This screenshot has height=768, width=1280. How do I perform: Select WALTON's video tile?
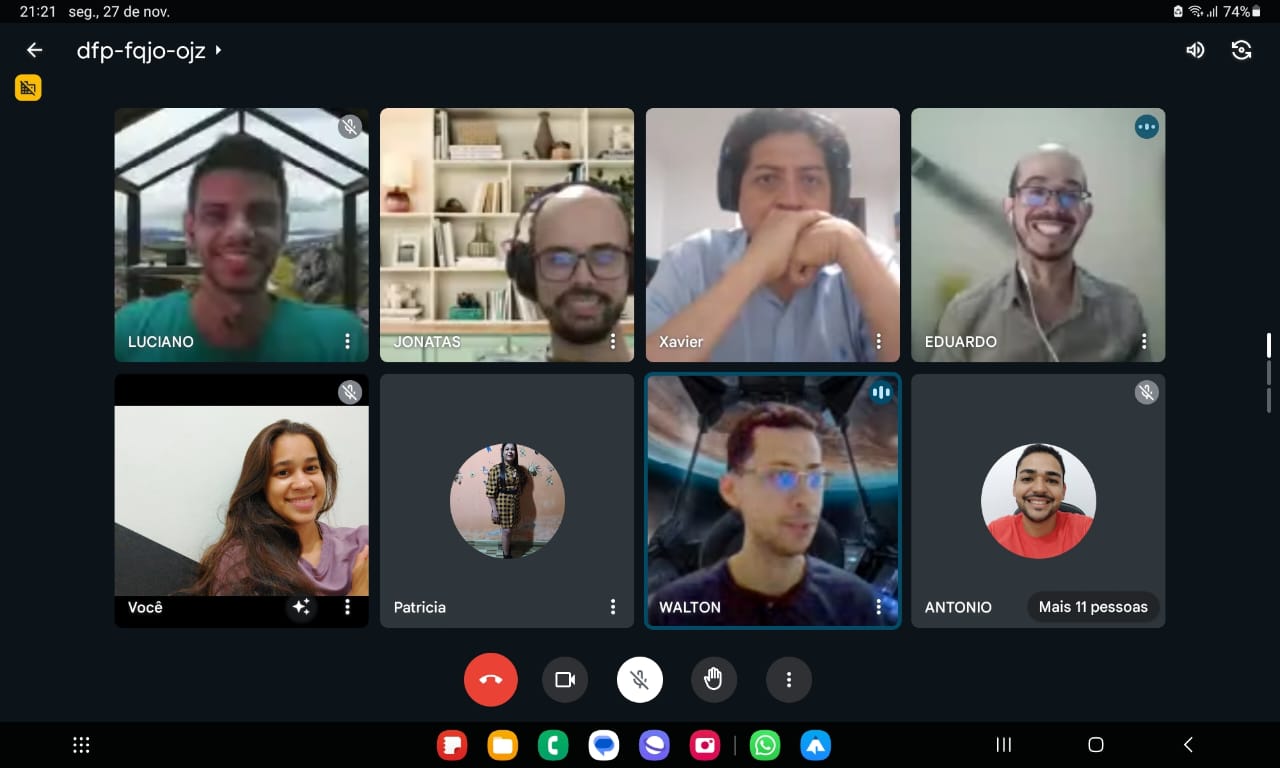772,501
